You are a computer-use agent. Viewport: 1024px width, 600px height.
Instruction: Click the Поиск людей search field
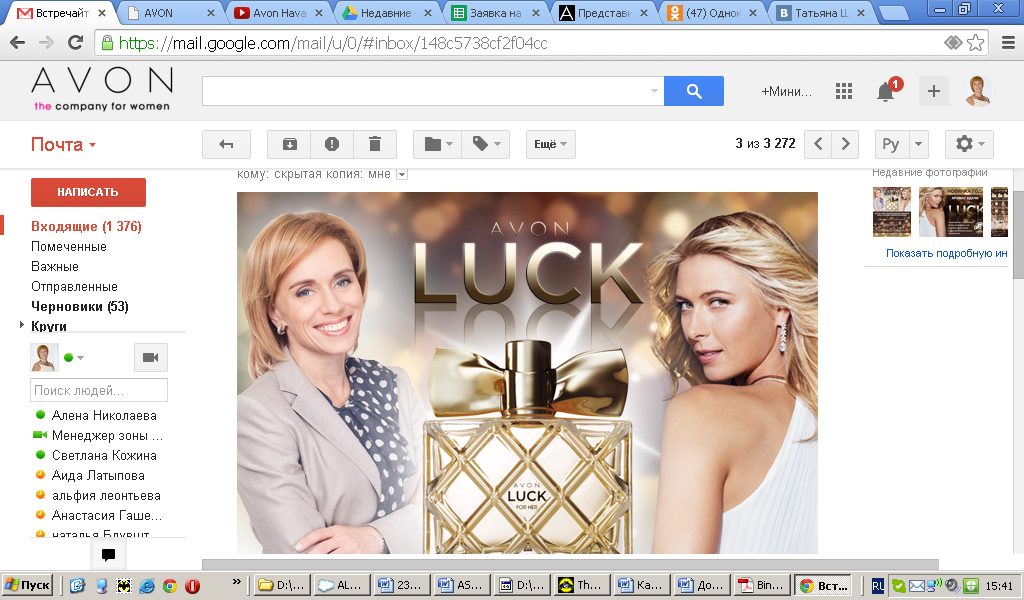pos(99,390)
